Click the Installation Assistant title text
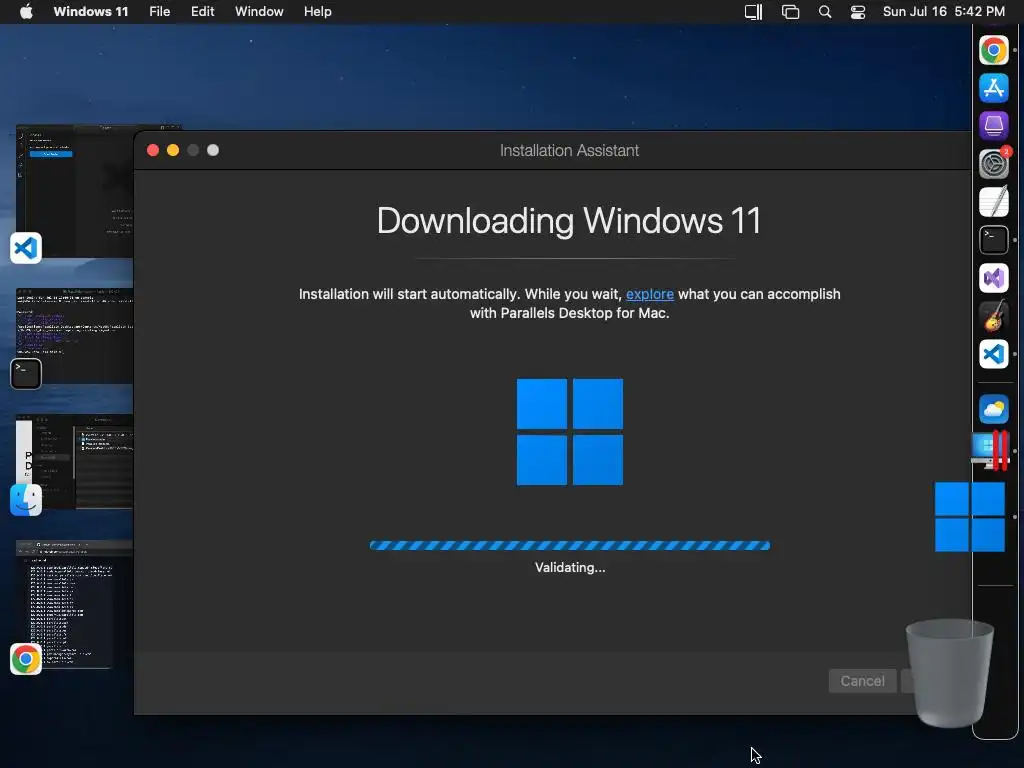1024x768 pixels. pyautogui.click(x=569, y=151)
